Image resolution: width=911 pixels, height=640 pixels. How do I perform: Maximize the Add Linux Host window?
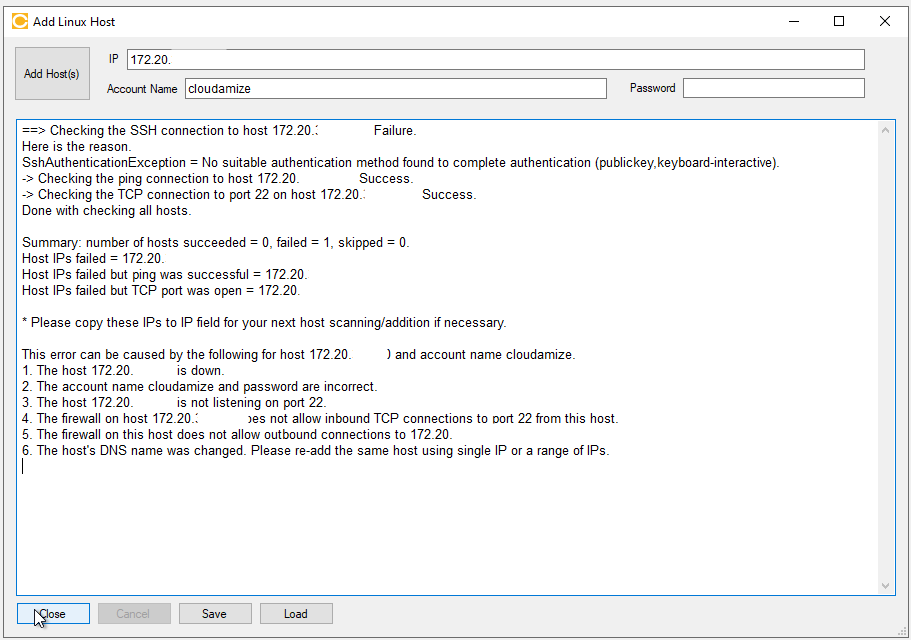coord(839,21)
